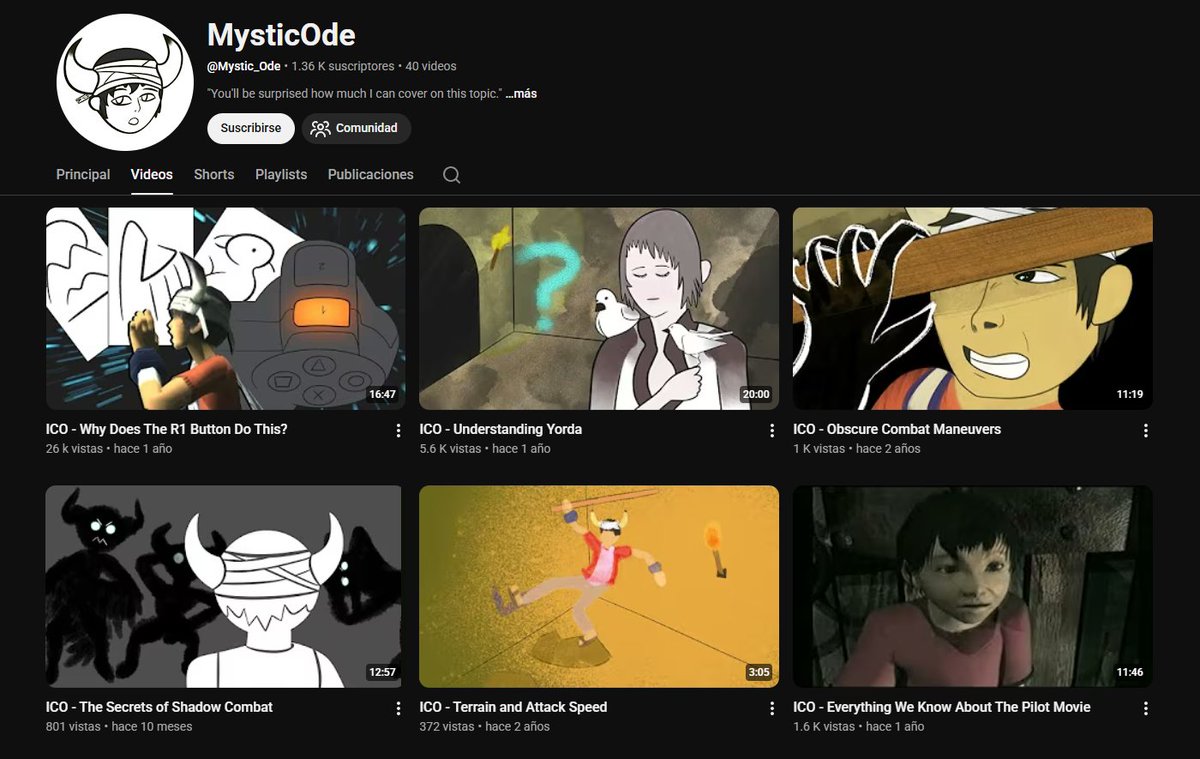
Task: Click the MysticOde channel name heading
Action: click(x=281, y=35)
